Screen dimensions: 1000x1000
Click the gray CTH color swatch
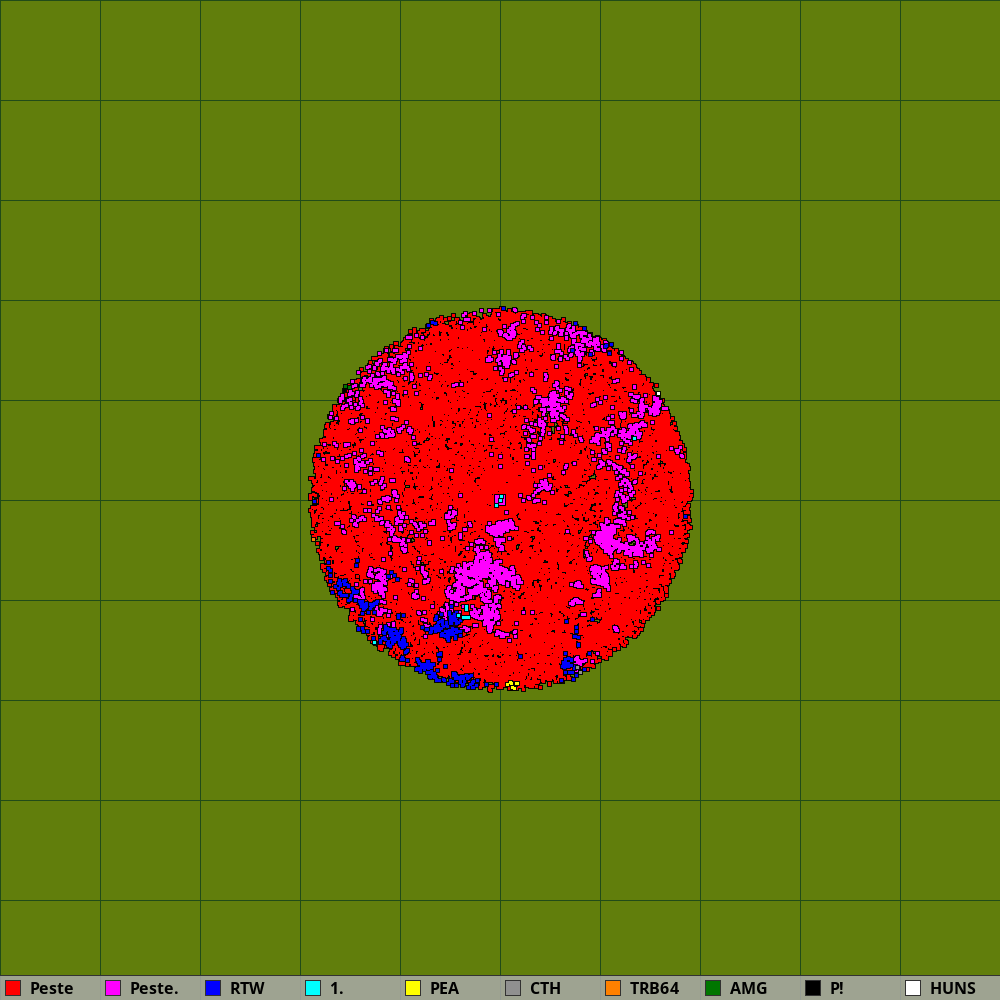[513, 988]
